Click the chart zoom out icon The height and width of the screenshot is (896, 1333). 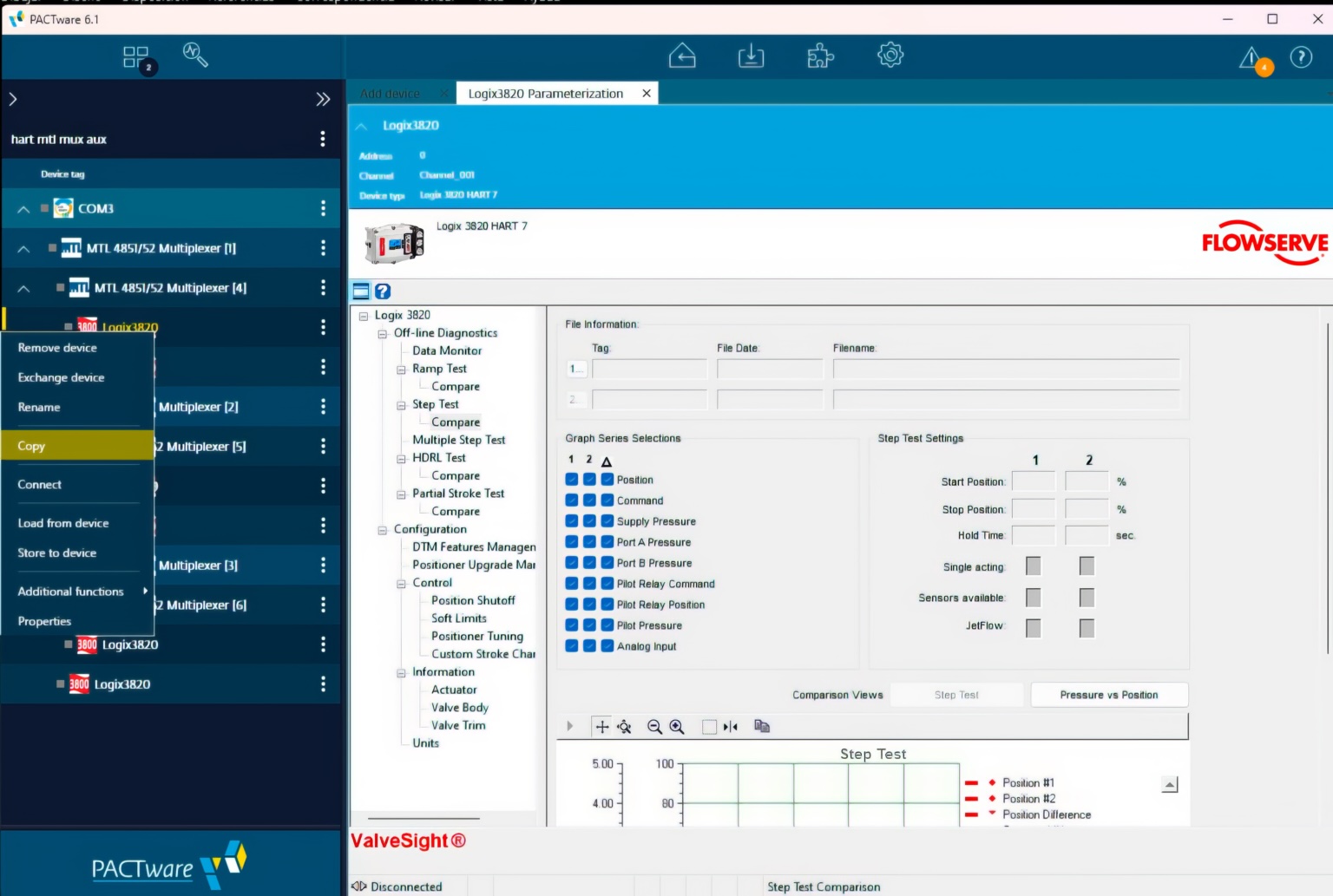click(654, 727)
